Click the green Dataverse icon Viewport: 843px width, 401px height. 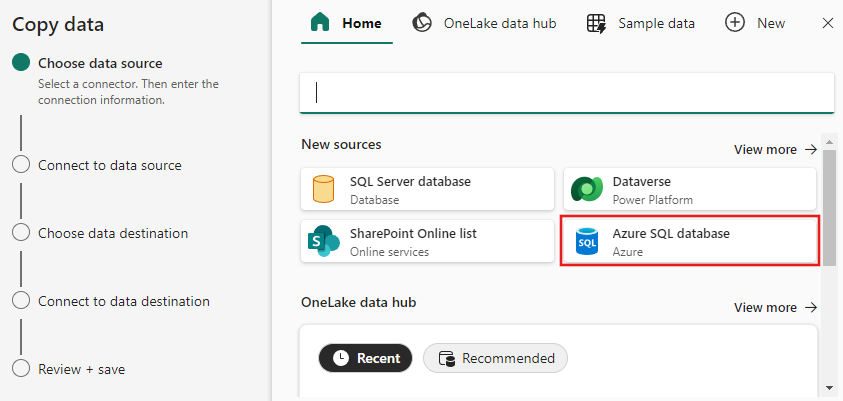tap(586, 189)
